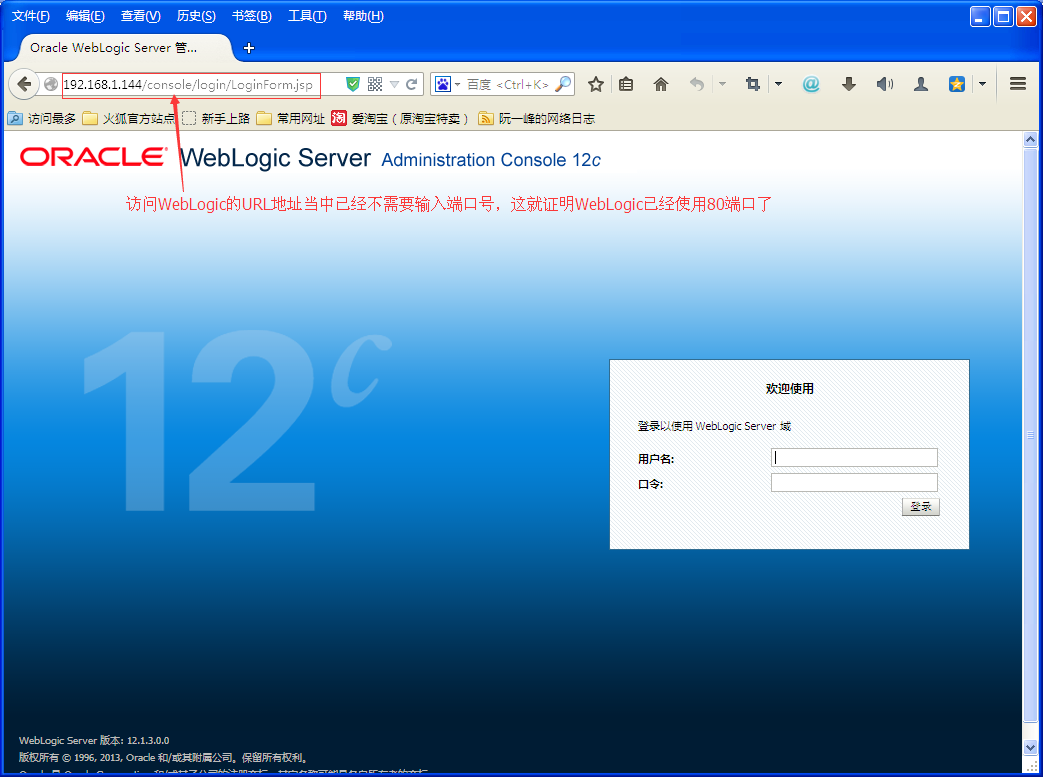This screenshot has height=777, width=1043.
Task: Open the hamburger main menu
Action: pyautogui.click(x=1018, y=84)
